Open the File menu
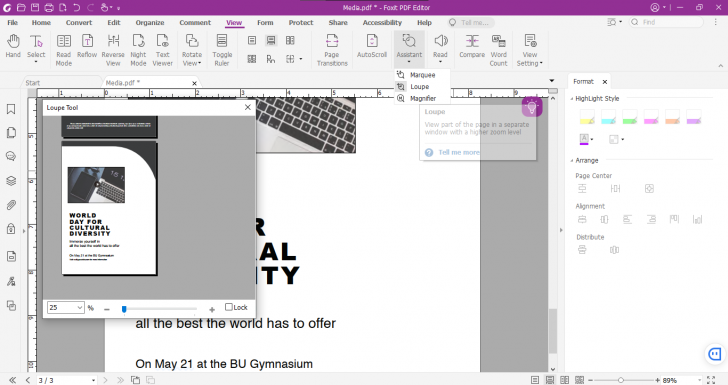 pos(13,22)
